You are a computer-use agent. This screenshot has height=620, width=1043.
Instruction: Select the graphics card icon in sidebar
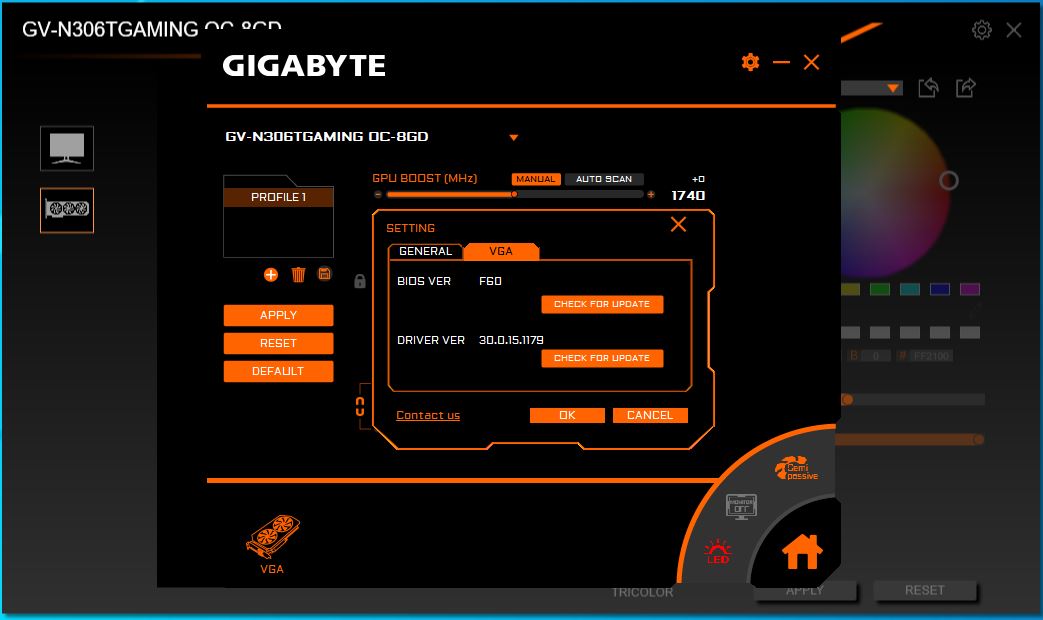(x=67, y=210)
